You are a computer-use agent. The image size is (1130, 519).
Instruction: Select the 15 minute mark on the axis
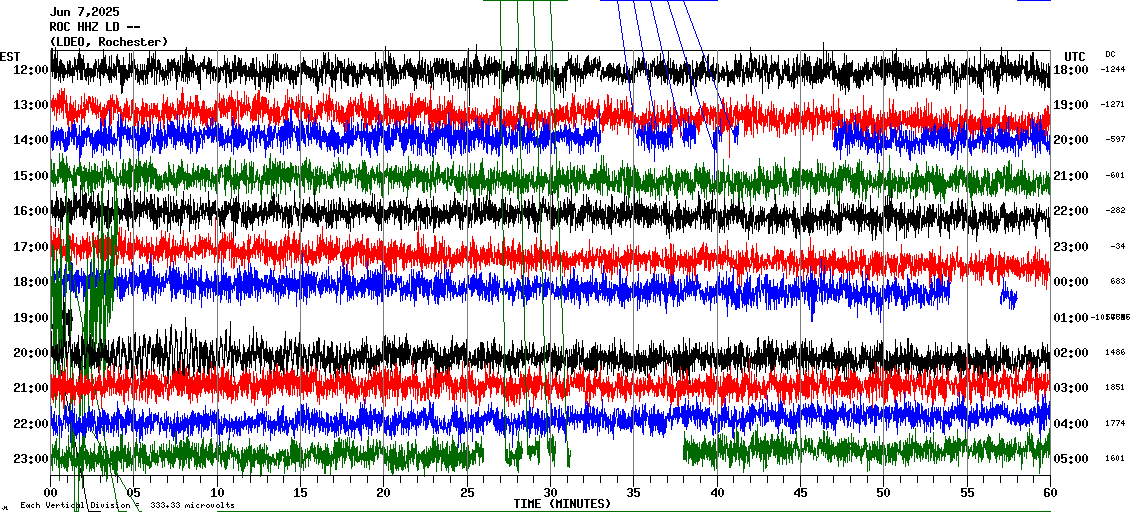(x=300, y=493)
